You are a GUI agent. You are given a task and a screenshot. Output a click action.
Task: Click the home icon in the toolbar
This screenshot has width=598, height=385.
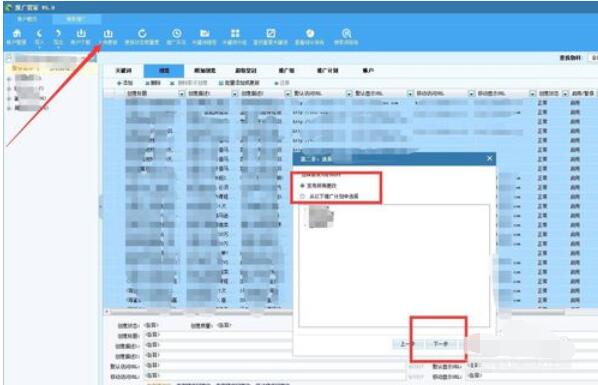click(17, 34)
